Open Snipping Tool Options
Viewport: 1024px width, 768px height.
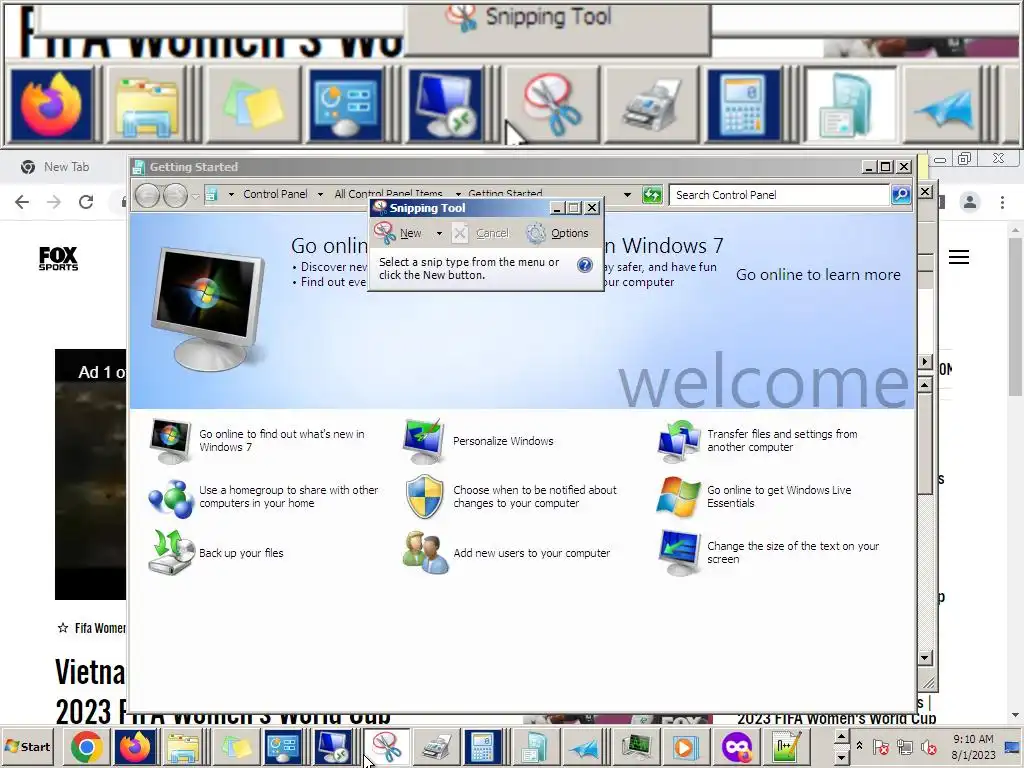(558, 233)
